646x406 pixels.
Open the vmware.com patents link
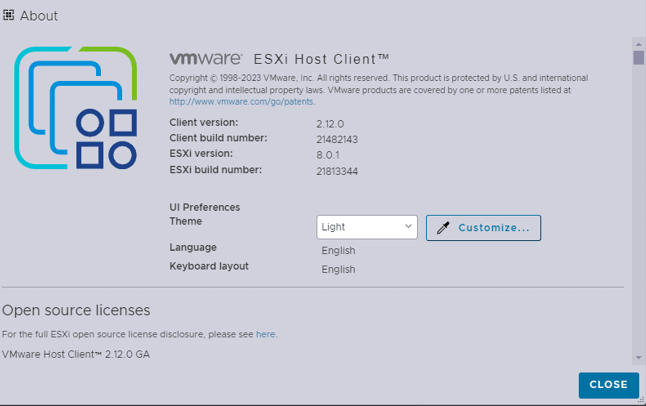coord(241,101)
